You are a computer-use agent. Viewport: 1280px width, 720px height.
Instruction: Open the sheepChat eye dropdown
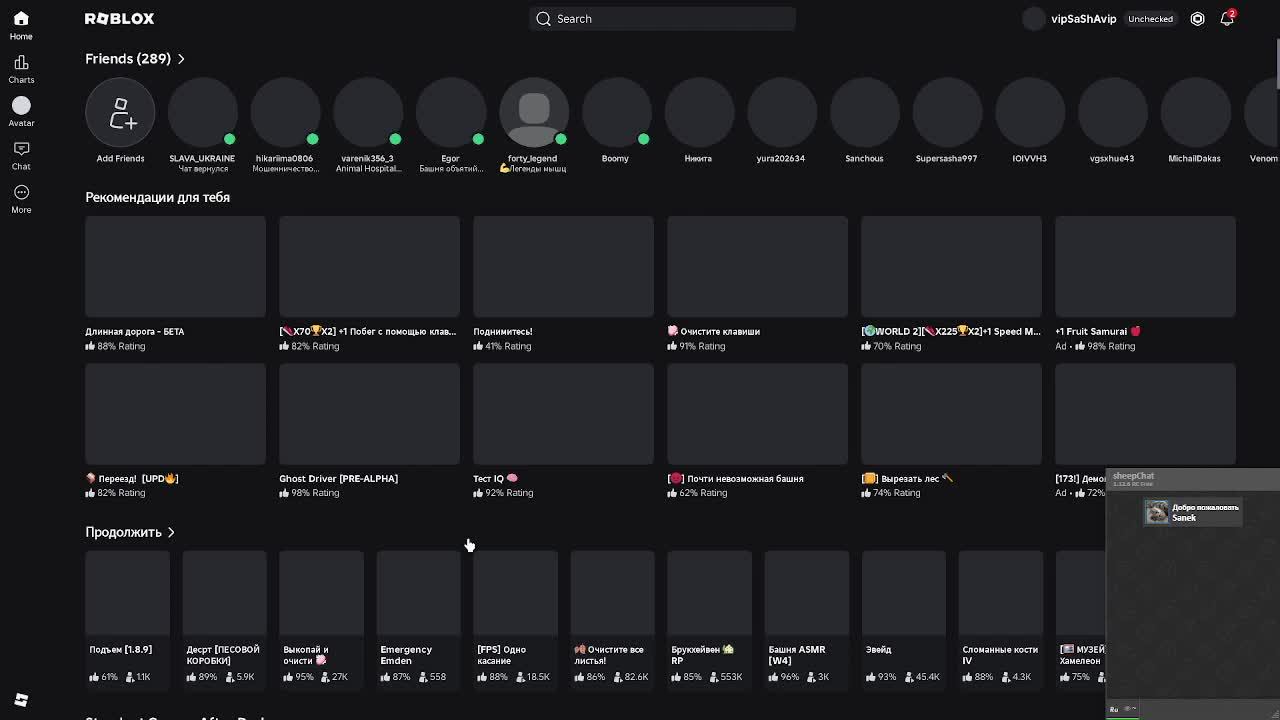[x=1131, y=709]
